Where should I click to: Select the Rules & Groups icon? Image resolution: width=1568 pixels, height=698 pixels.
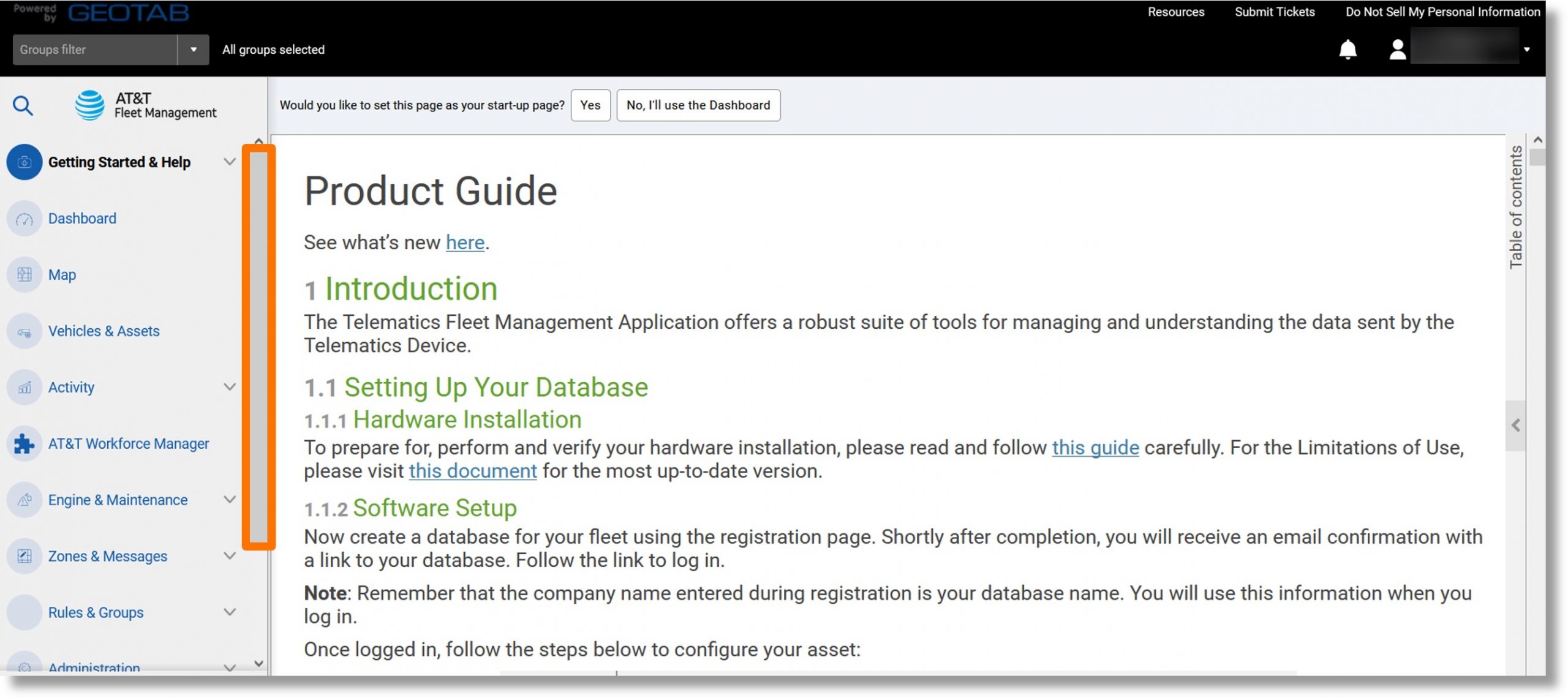coord(25,612)
